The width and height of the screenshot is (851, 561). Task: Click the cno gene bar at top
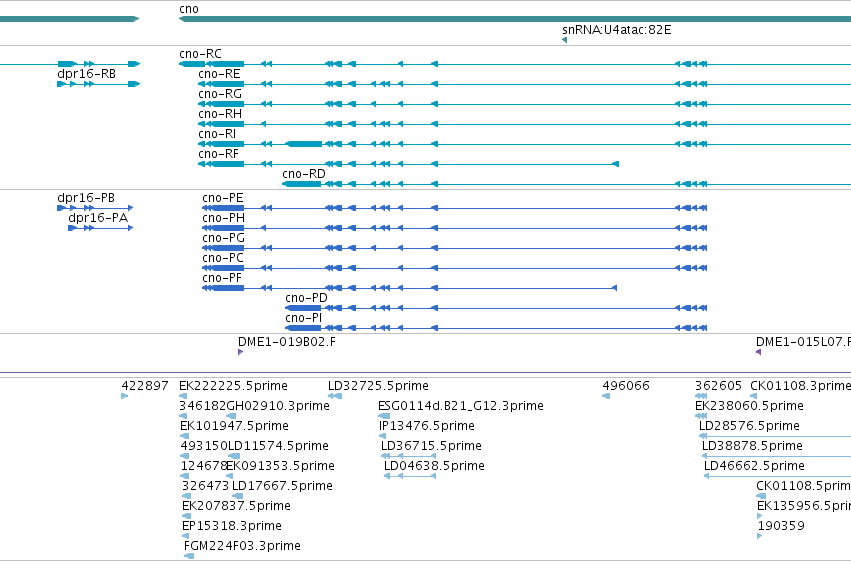(x=515, y=20)
